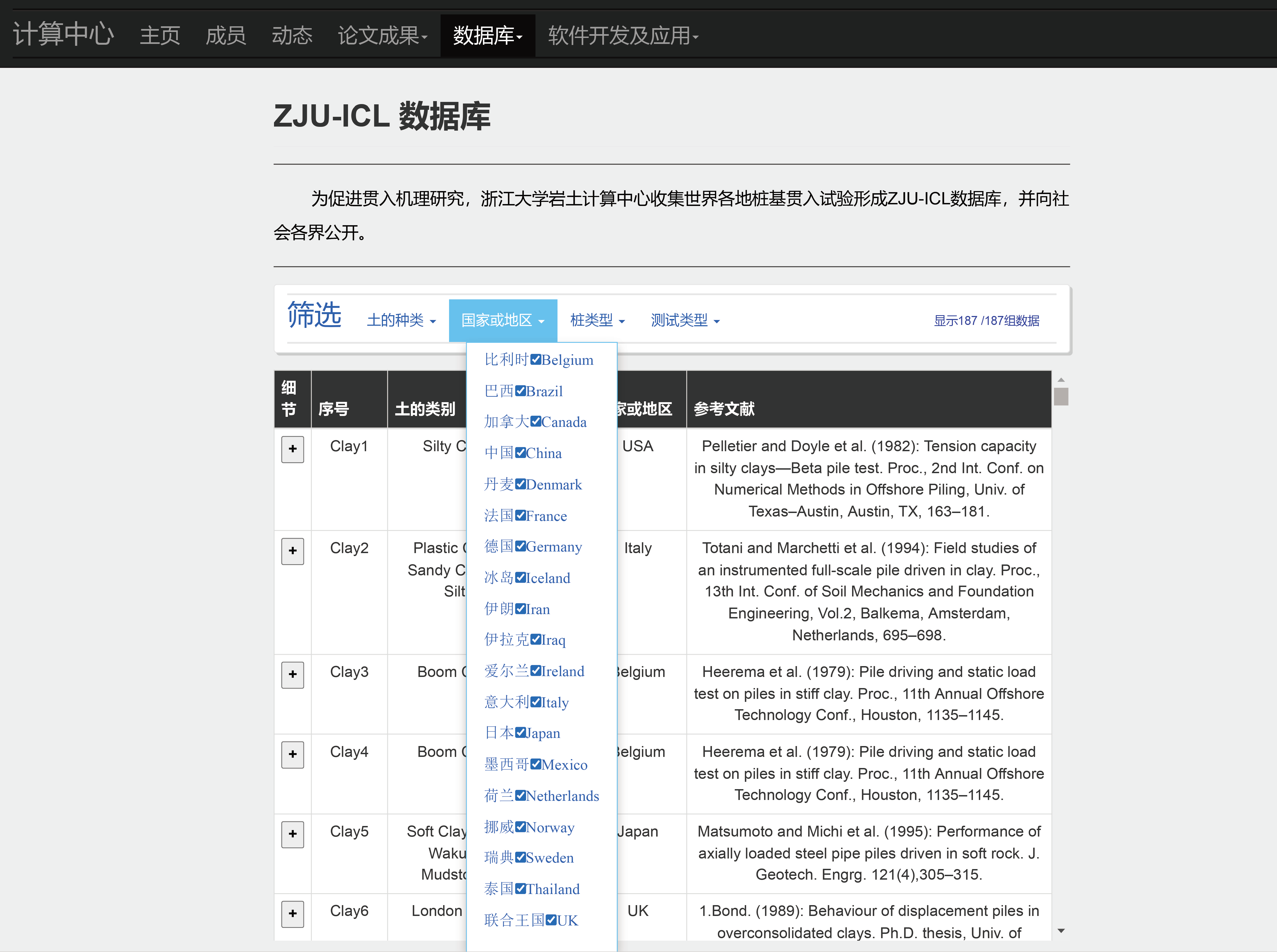The image size is (1277, 952).
Task: Click the table scrollbar down arrow
Action: [x=1061, y=931]
